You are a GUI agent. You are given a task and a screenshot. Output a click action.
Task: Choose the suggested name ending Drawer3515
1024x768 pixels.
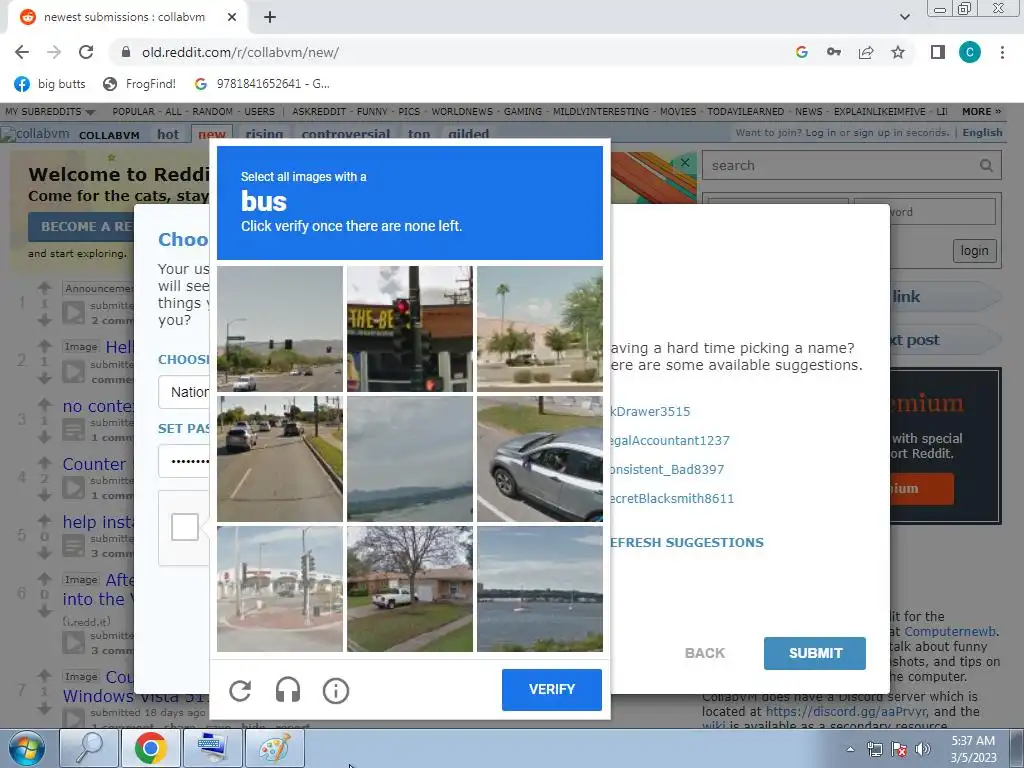tap(650, 411)
